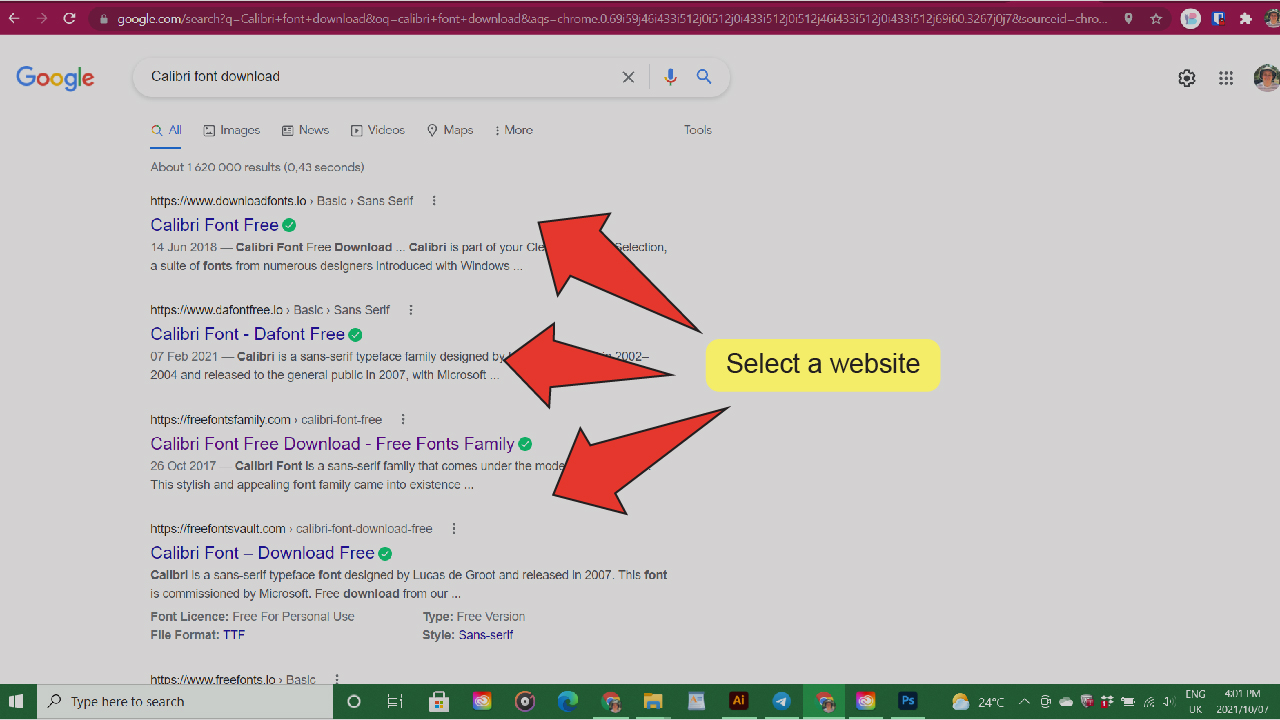Open the Calibri Font – Download Free result
The height and width of the screenshot is (720, 1280).
tap(262, 553)
